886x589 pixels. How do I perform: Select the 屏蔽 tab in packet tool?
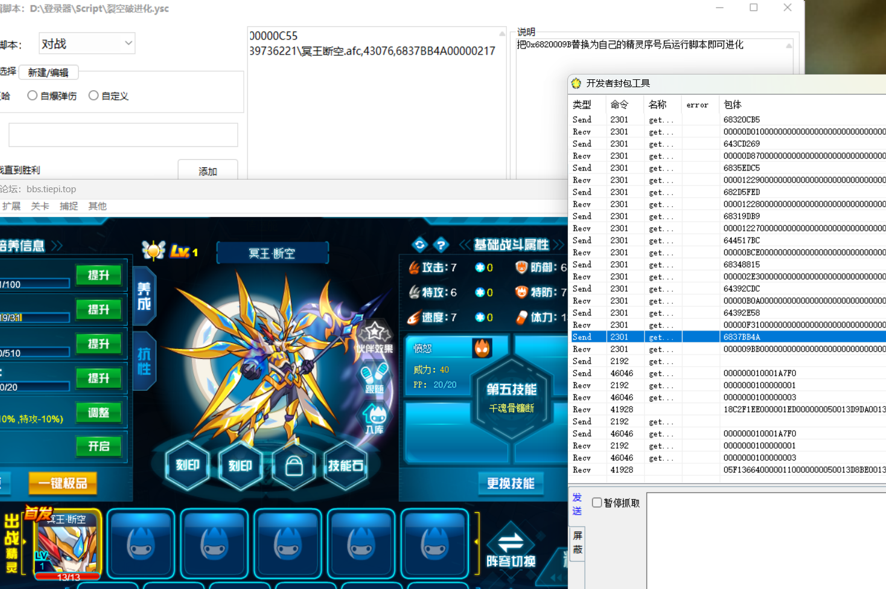577,543
